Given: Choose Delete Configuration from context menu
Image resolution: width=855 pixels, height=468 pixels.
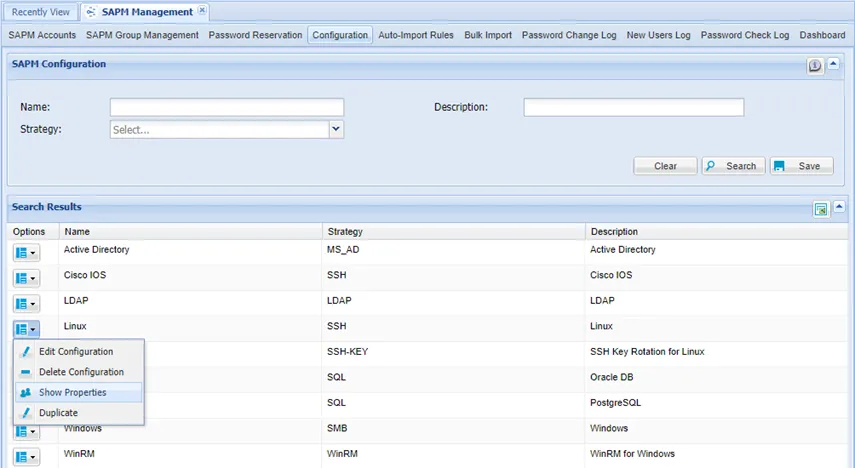Looking at the screenshot, I should [79, 372].
